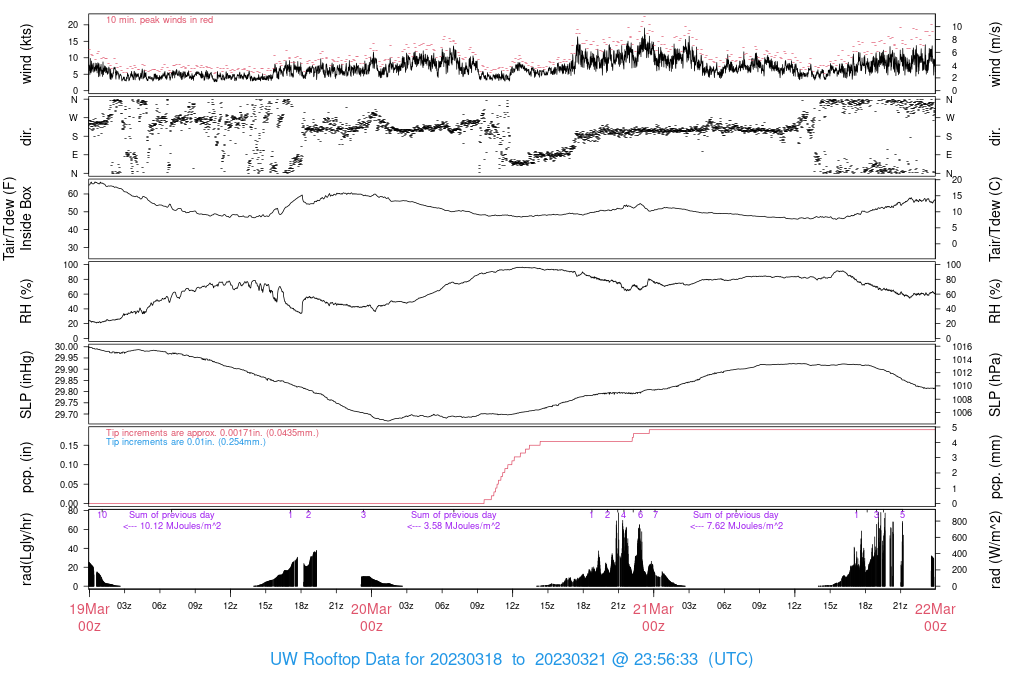Click the '20Mar 00z' date label
Image resolution: width=1024 pixels, height=700 pixels.
pyautogui.click(x=371, y=617)
